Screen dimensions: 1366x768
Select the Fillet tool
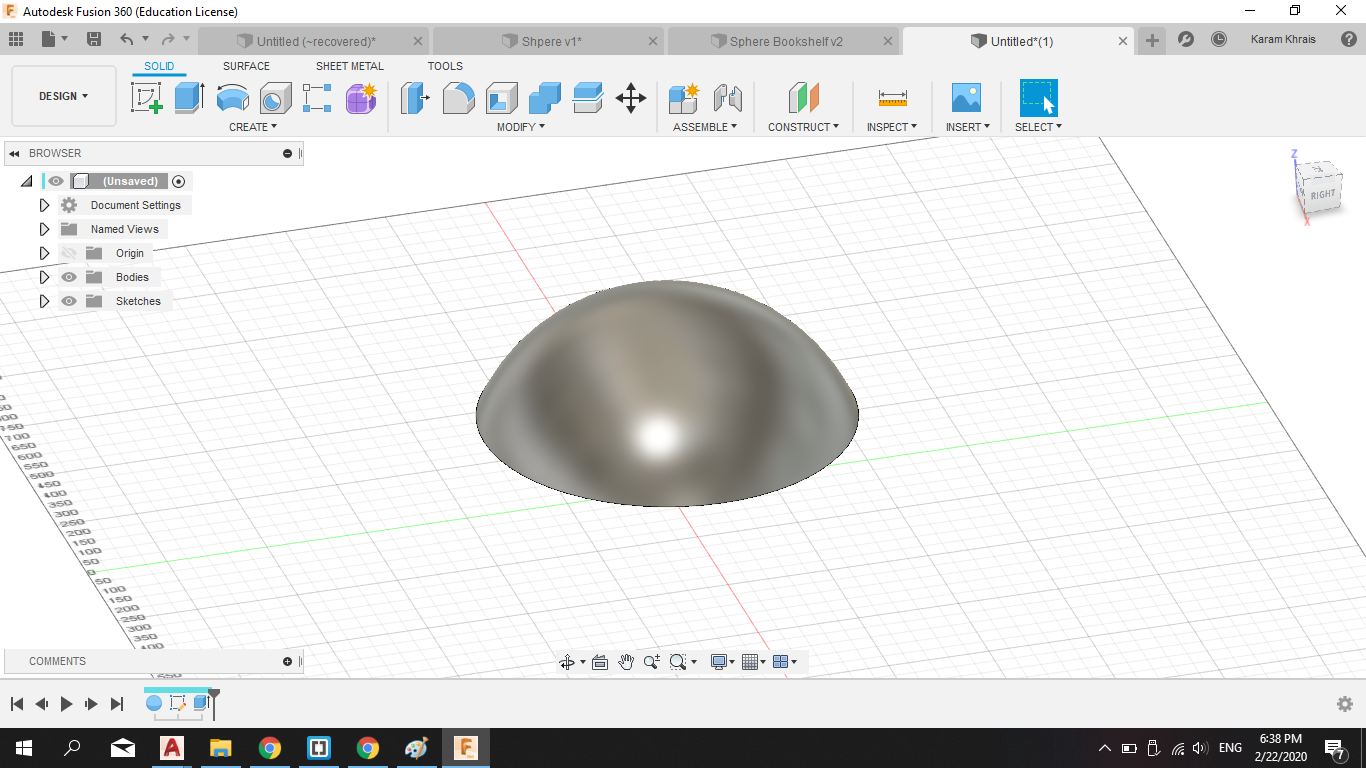[458, 98]
